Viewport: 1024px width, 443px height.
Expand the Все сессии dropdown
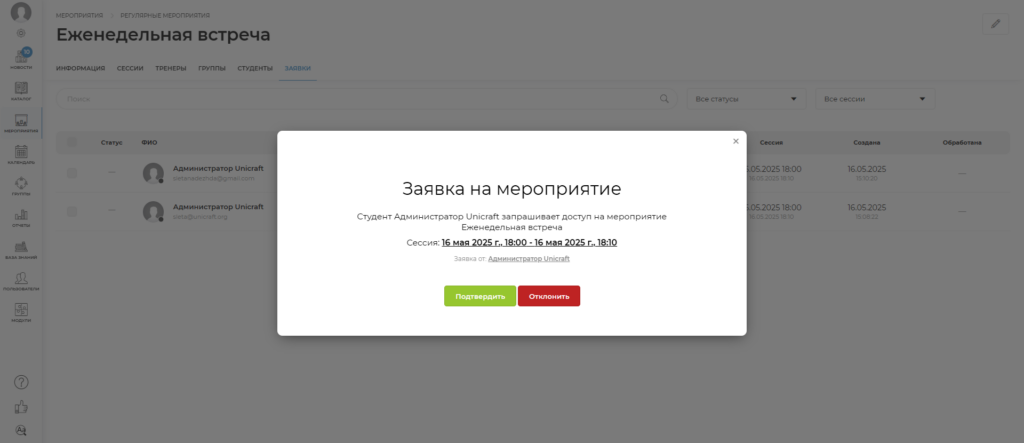coord(875,99)
